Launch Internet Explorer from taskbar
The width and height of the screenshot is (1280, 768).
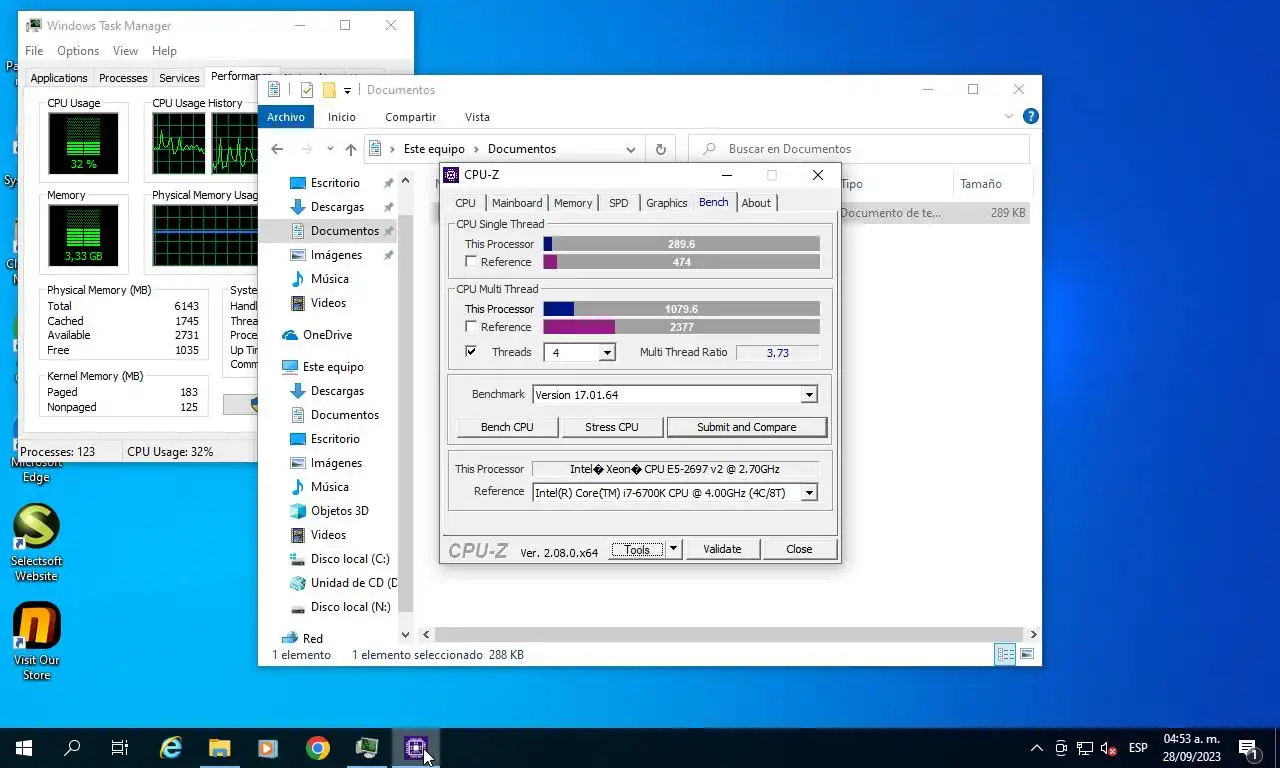click(x=171, y=748)
